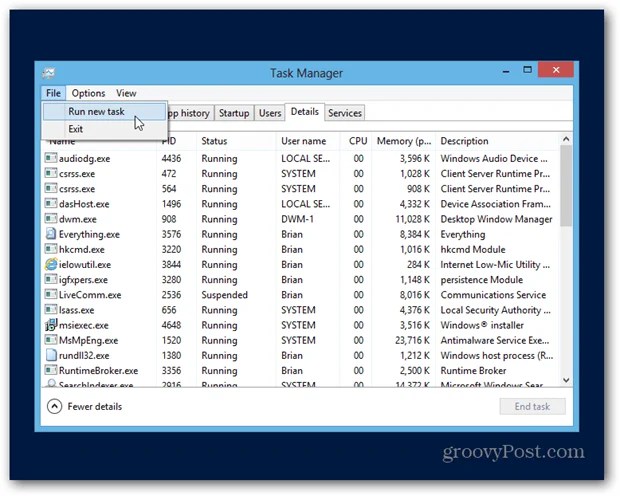Image resolution: width=620 pixels, height=496 pixels.
Task: Click the dasHost.exe process icon
Action: (51, 204)
